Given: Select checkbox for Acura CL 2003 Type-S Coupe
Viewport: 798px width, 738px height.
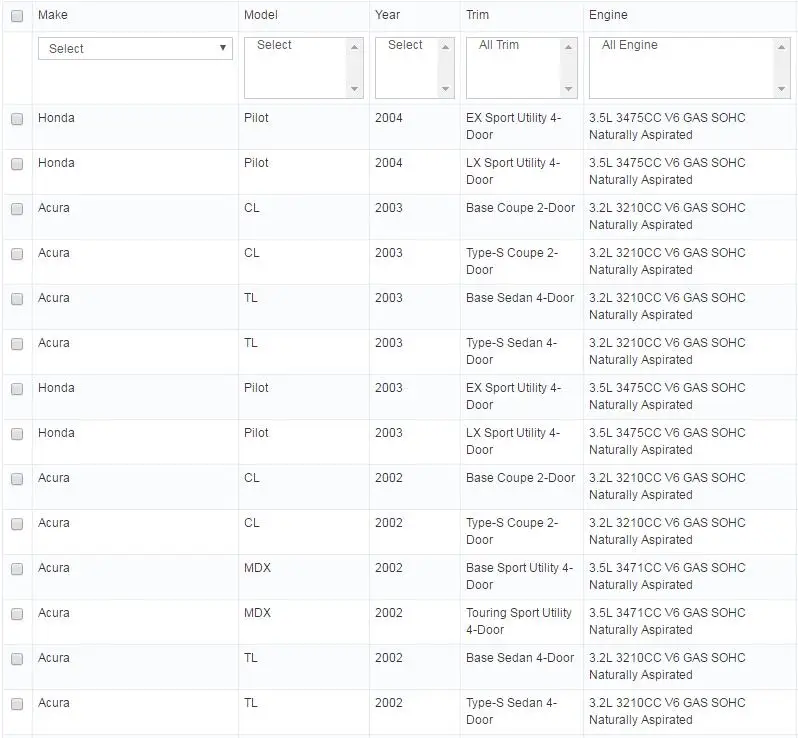Looking at the screenshot, I should [x=17, y=254].
